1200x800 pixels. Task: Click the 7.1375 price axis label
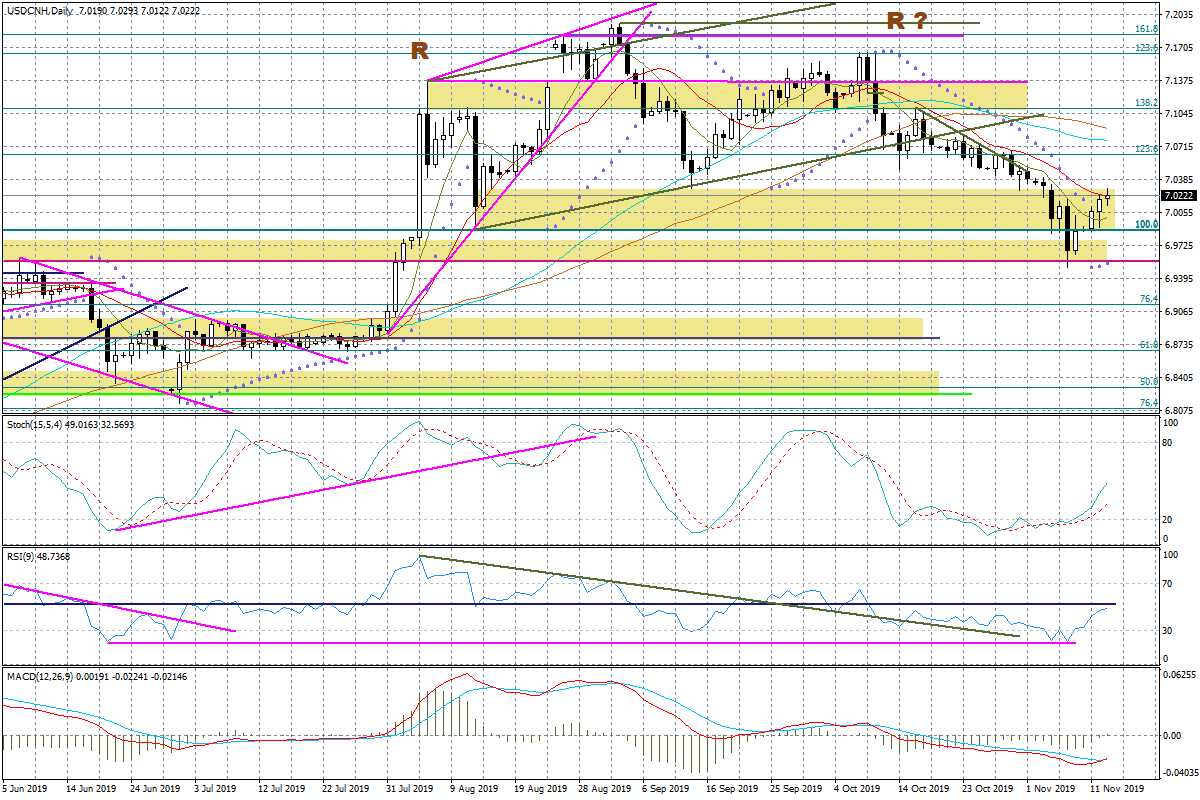pyautogui.click(x=1179, y=81)
